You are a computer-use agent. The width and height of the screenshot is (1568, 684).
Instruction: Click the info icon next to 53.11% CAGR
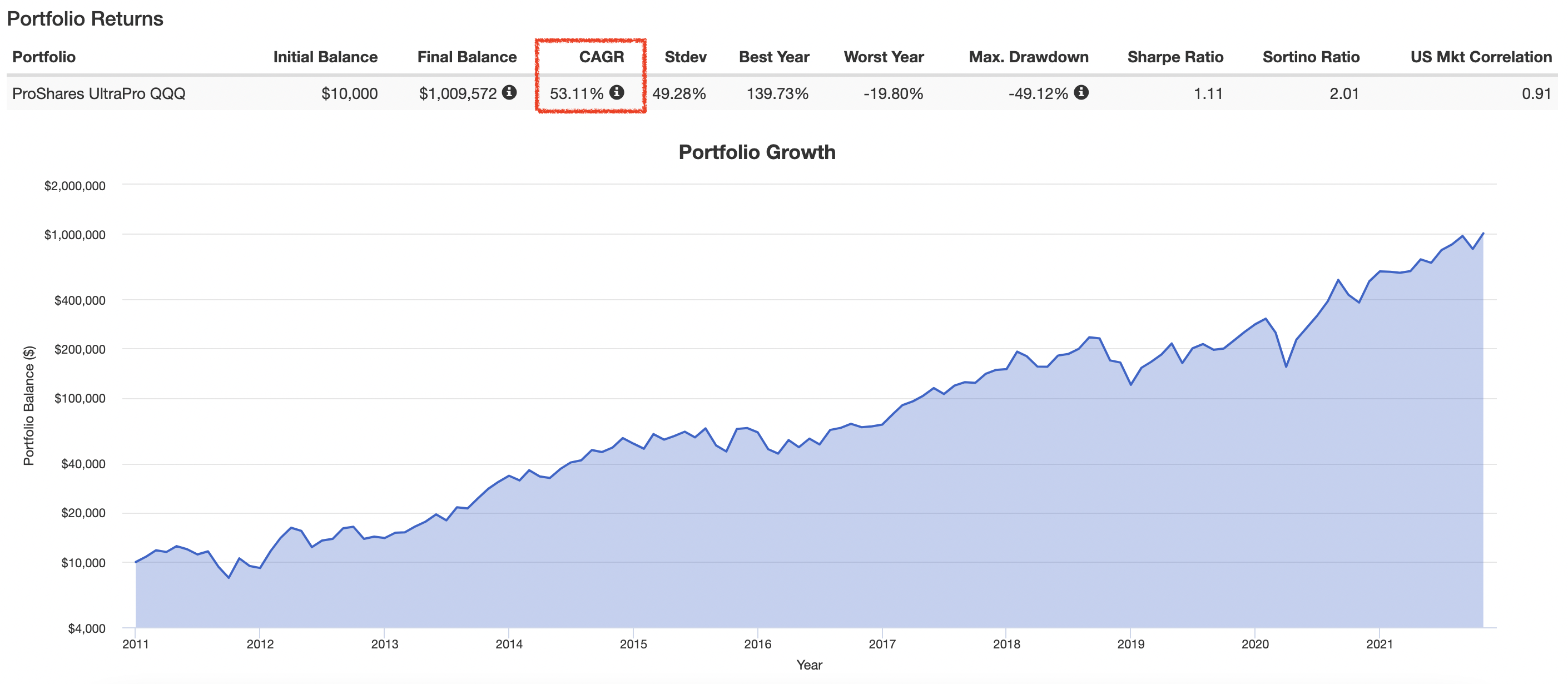[x=617, y=92]
